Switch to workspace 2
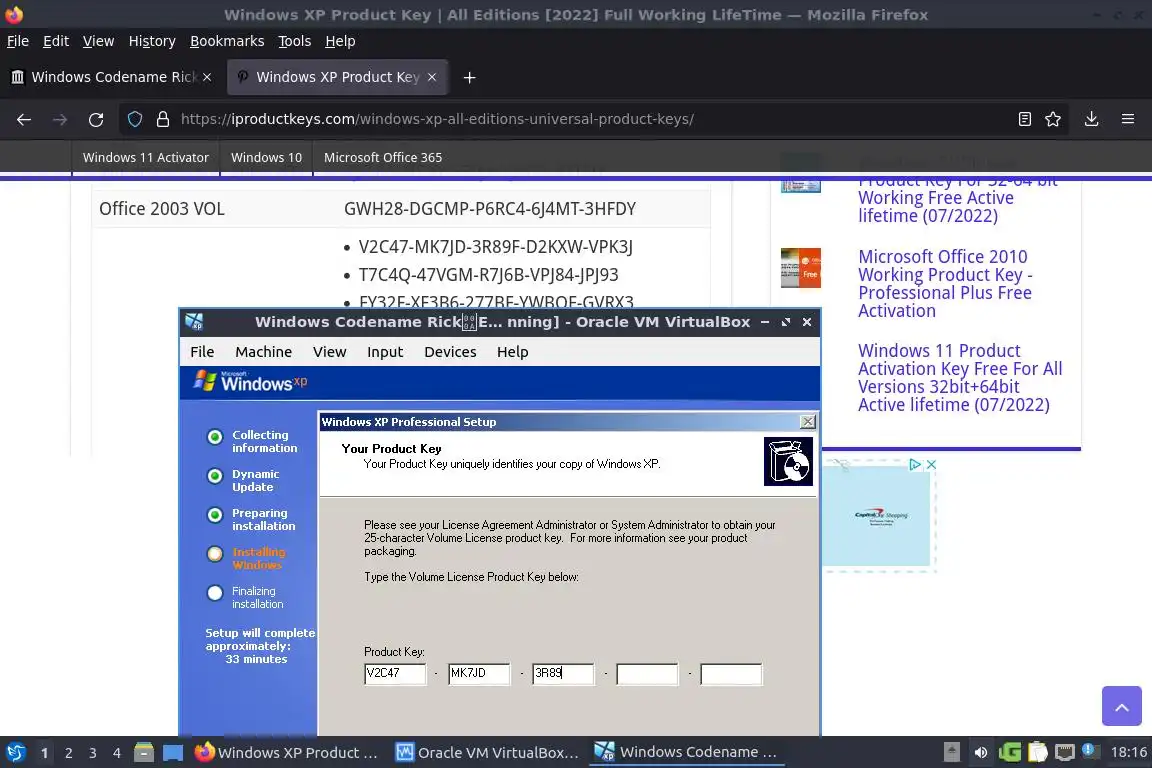 coord(68,753)
